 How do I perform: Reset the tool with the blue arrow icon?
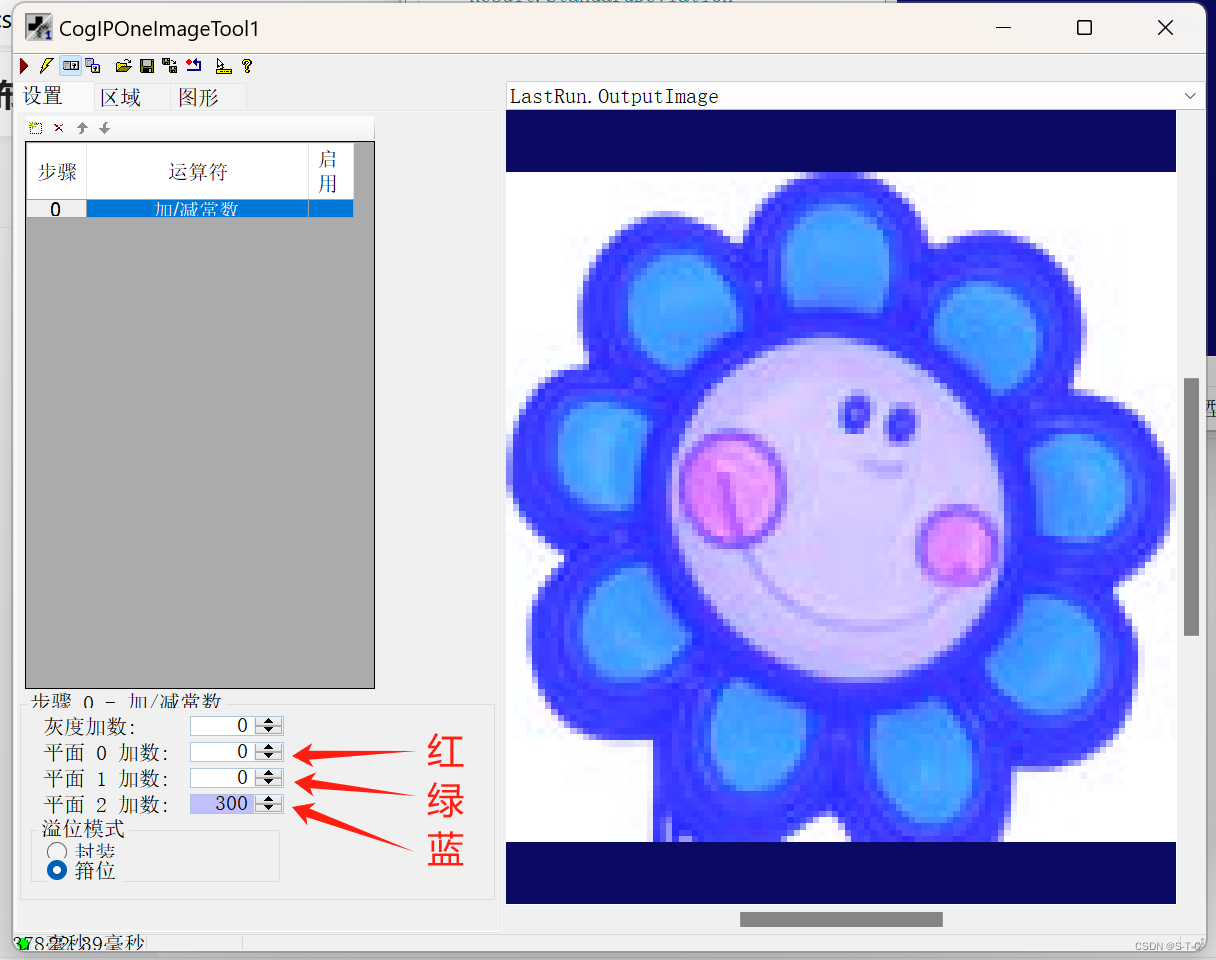193,66
